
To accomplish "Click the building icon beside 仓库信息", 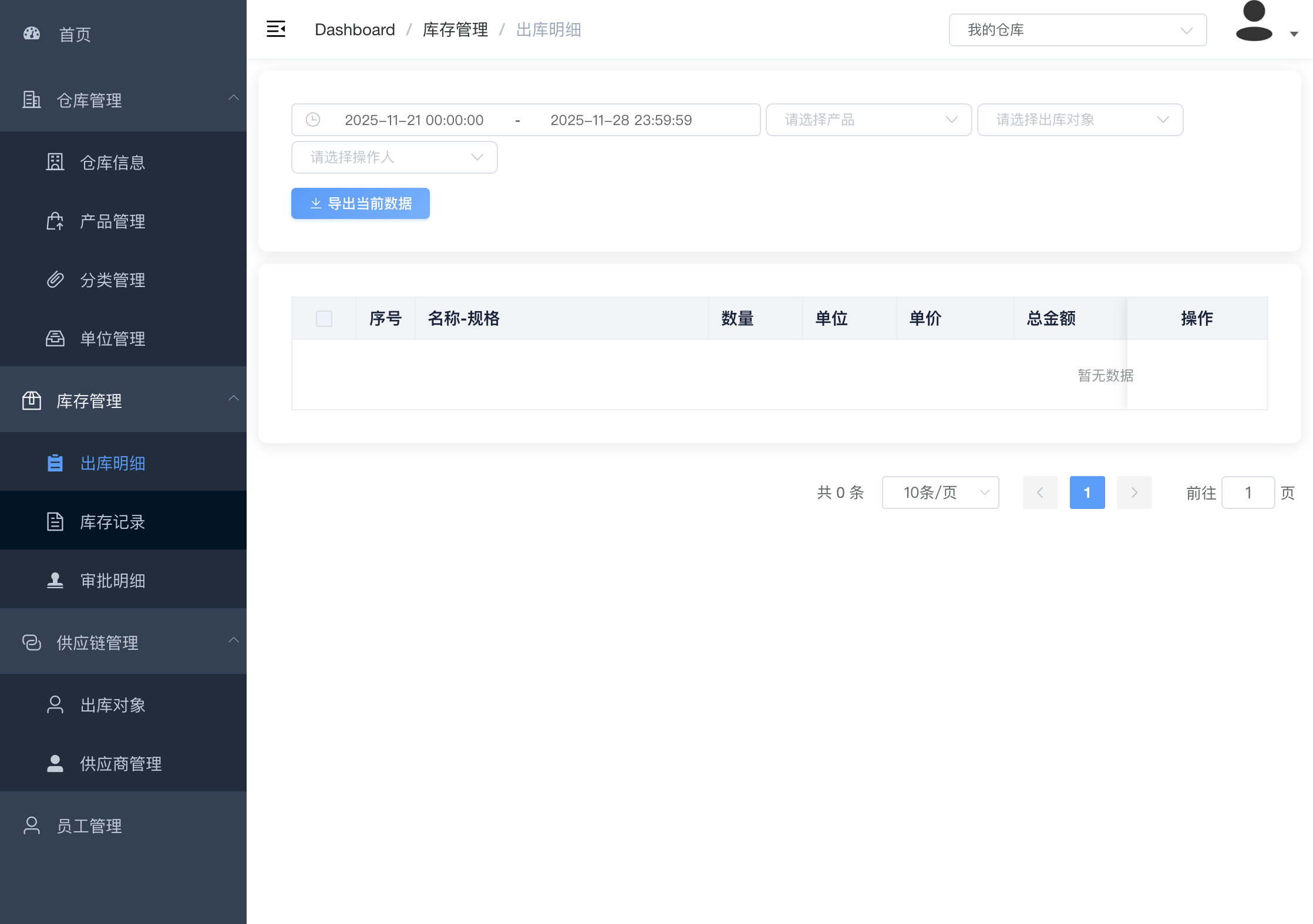I will [55, 162].
